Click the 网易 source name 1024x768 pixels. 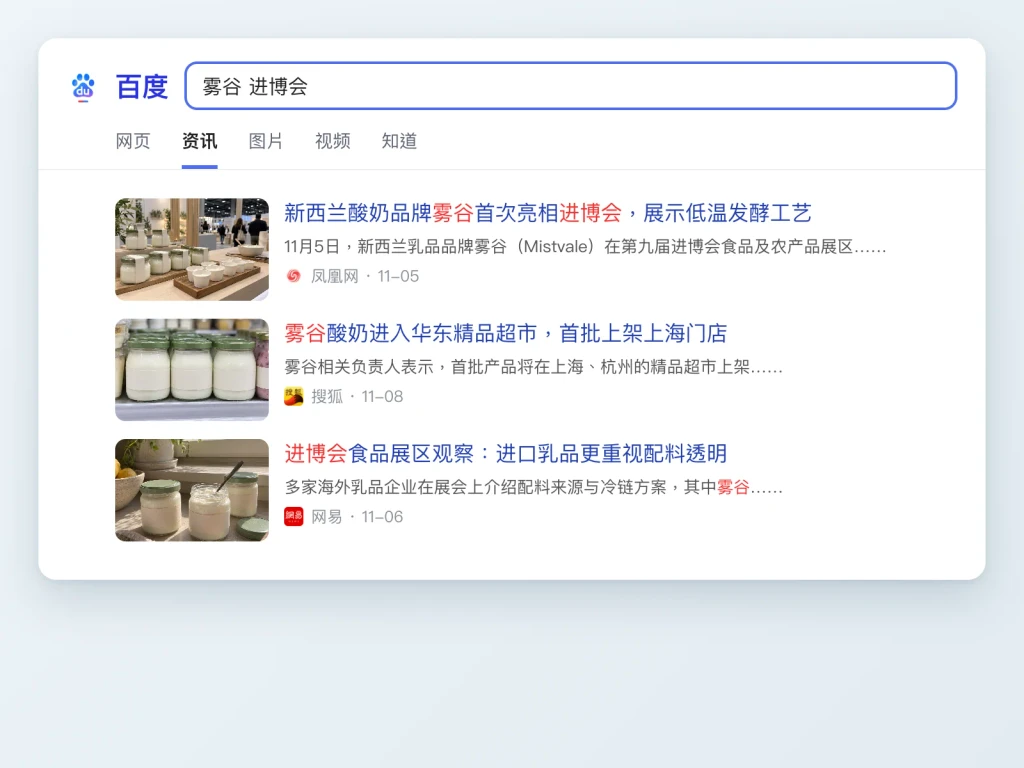point(327,517)
